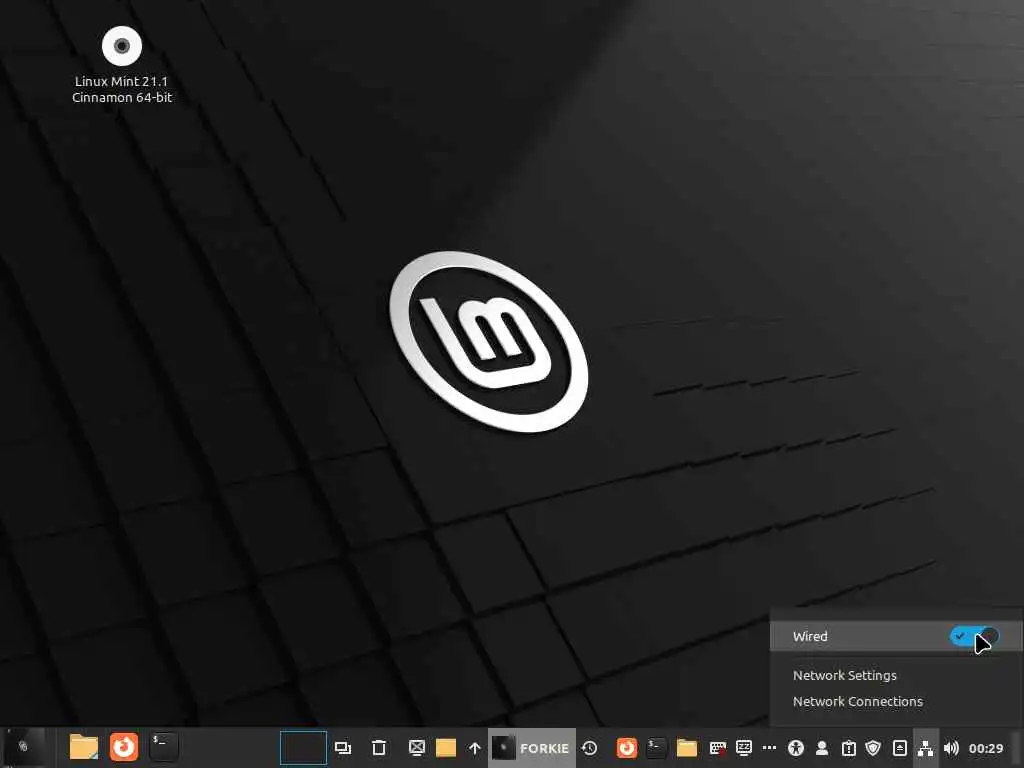Open the Linux Mint menu button
Image resolution: width=1024 pixels, height=768 pixels.
click(x=24, y=746)
